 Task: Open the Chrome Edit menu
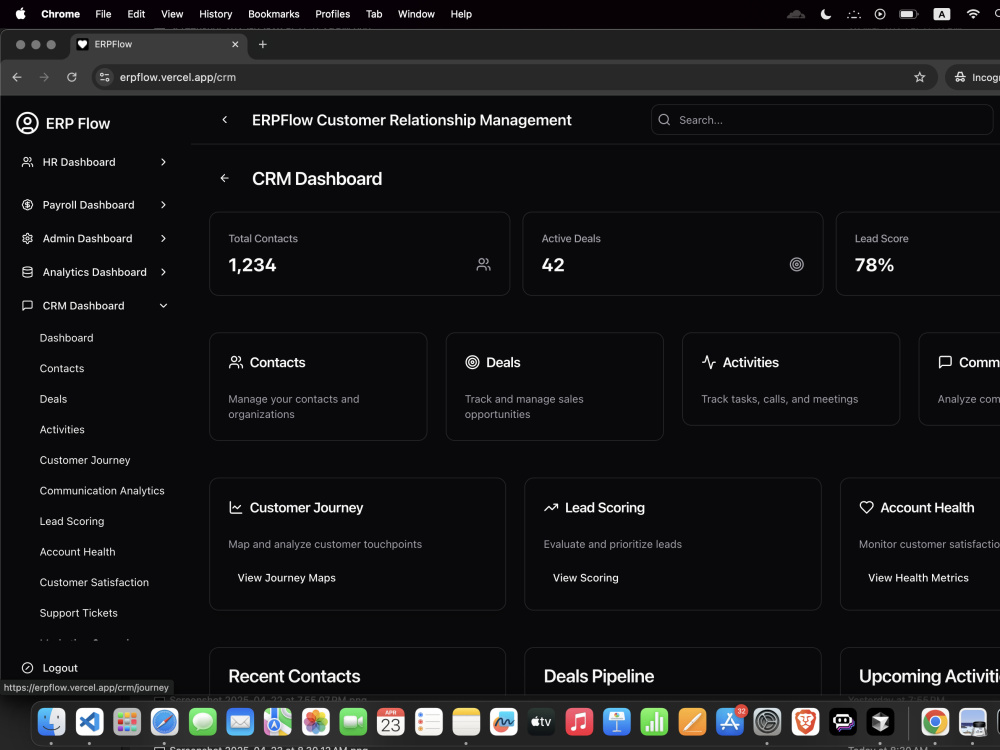coord(136,14)
